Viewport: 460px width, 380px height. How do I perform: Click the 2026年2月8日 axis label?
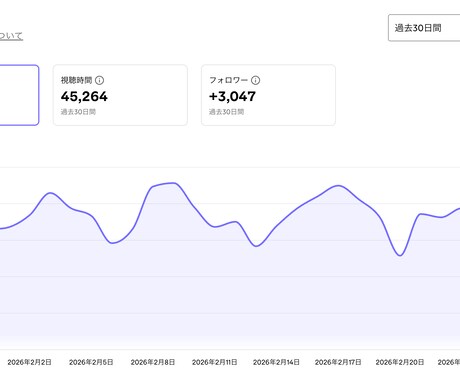pyautogui.click(x=153, y=362)
